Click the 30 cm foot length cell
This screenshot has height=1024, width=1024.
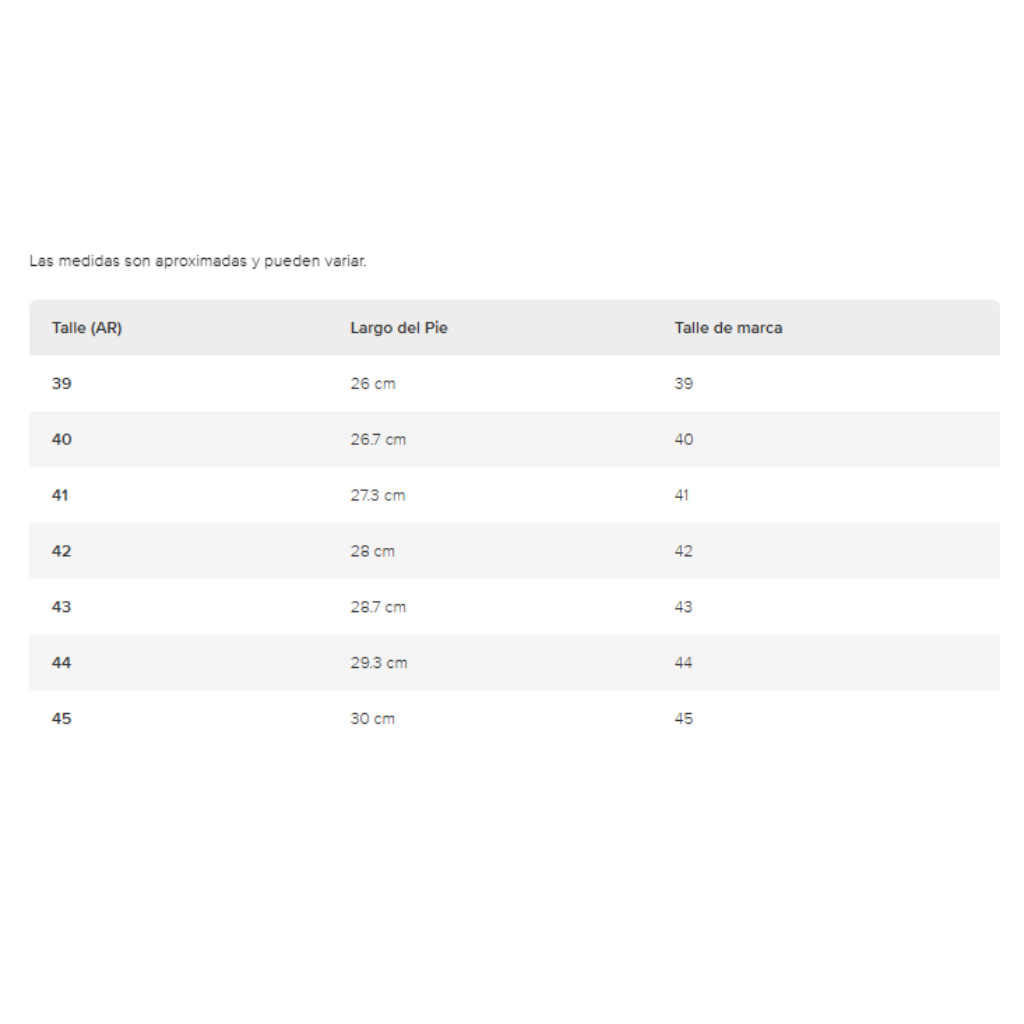(x=373, y=718)
